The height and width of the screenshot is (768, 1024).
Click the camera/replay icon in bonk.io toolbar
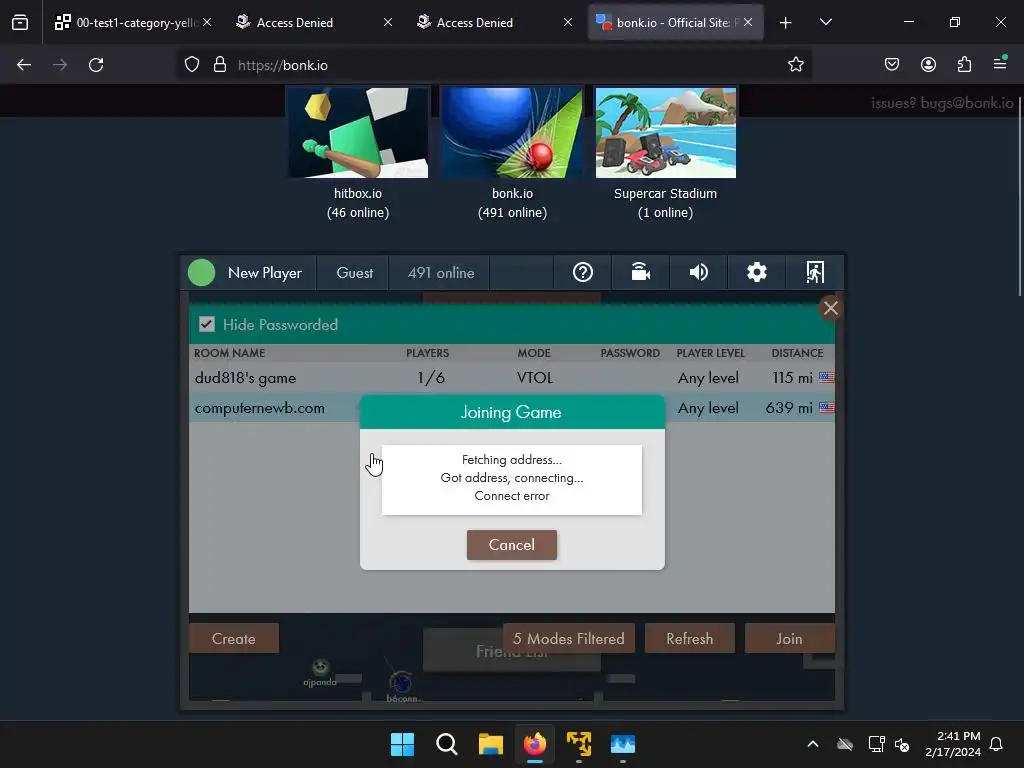click(x=641, y=272)
